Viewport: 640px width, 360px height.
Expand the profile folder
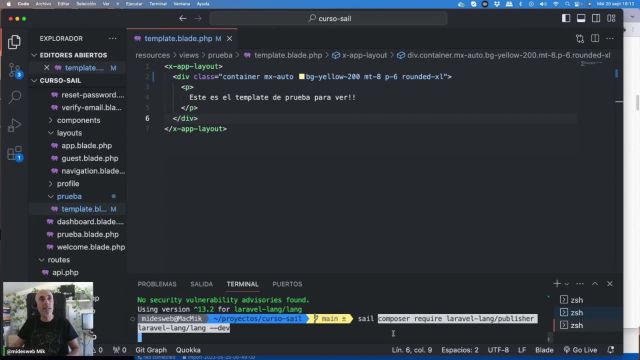click(x=67, y=184)
